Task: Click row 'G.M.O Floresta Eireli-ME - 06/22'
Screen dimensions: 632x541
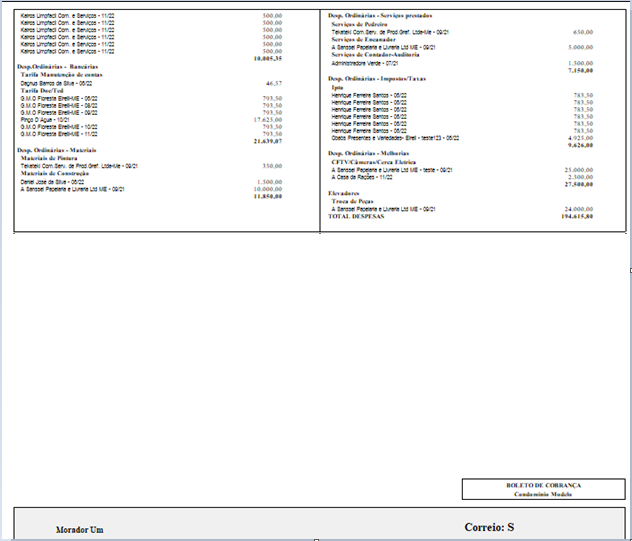Action: point(59,98)
